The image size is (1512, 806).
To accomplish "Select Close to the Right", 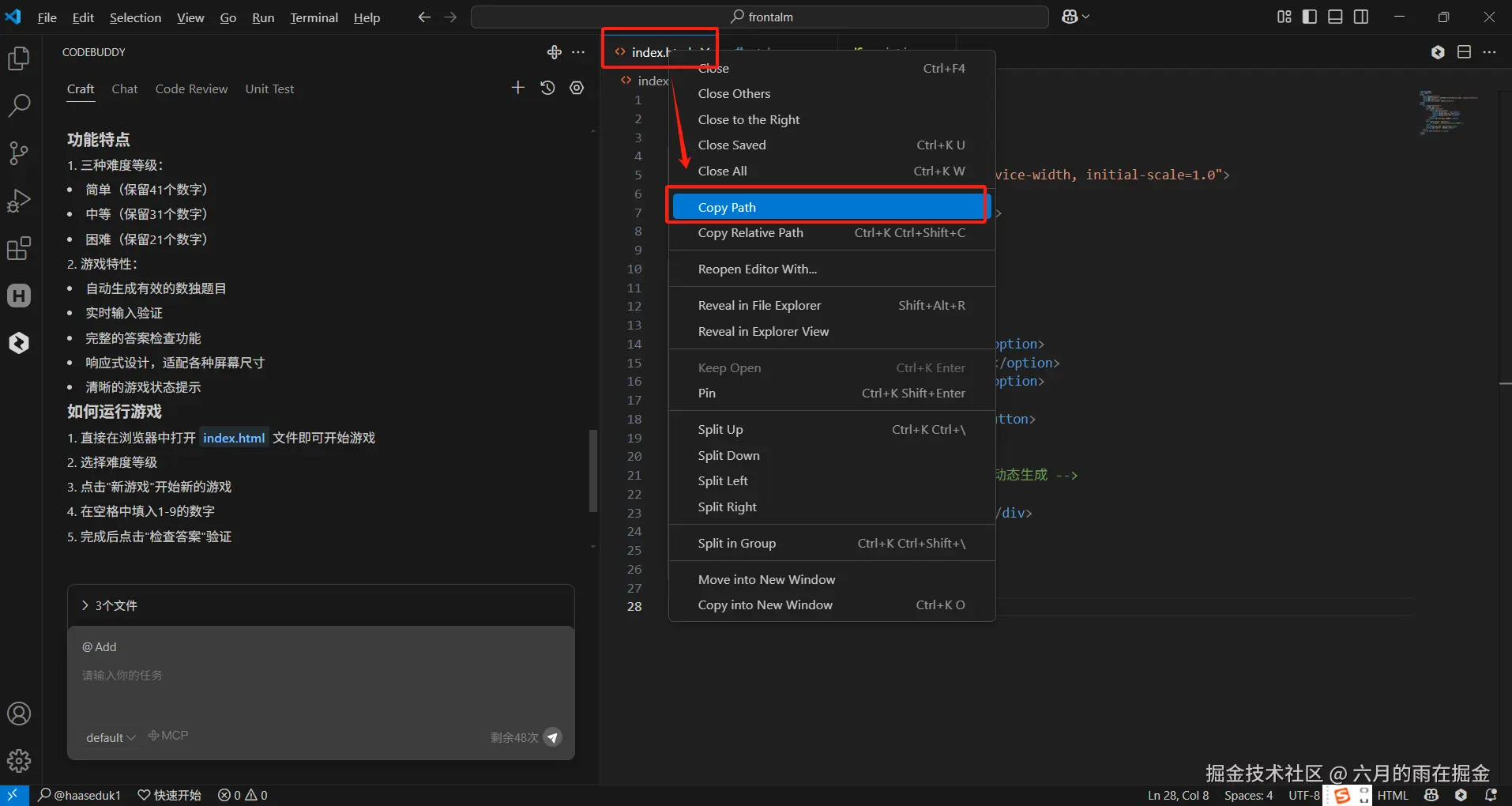I will tap(831, 119).
